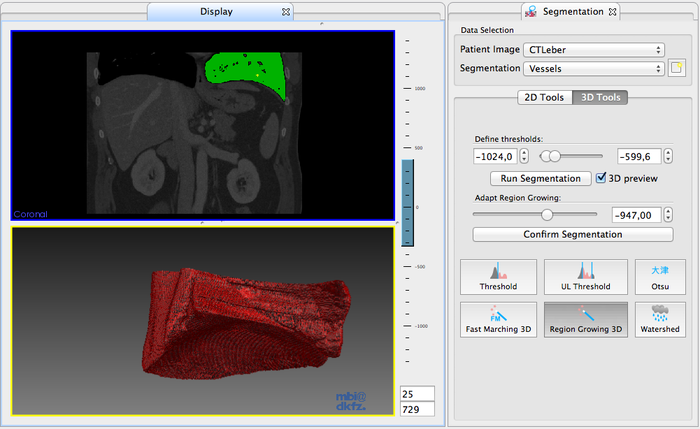Activate the Fast Marching 3D tool
Image resolution: width=700 pixels, height=429 pixels.
(x=498, y=319)
